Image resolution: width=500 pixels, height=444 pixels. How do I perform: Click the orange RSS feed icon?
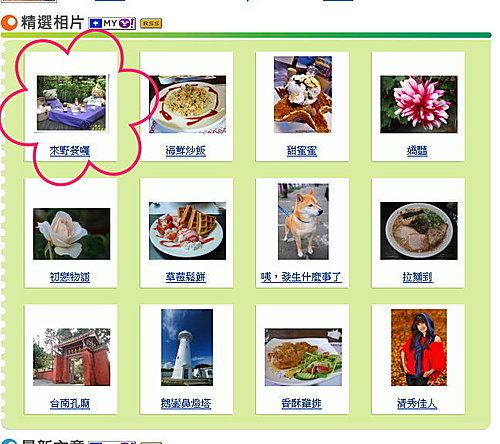pos(151,23)
